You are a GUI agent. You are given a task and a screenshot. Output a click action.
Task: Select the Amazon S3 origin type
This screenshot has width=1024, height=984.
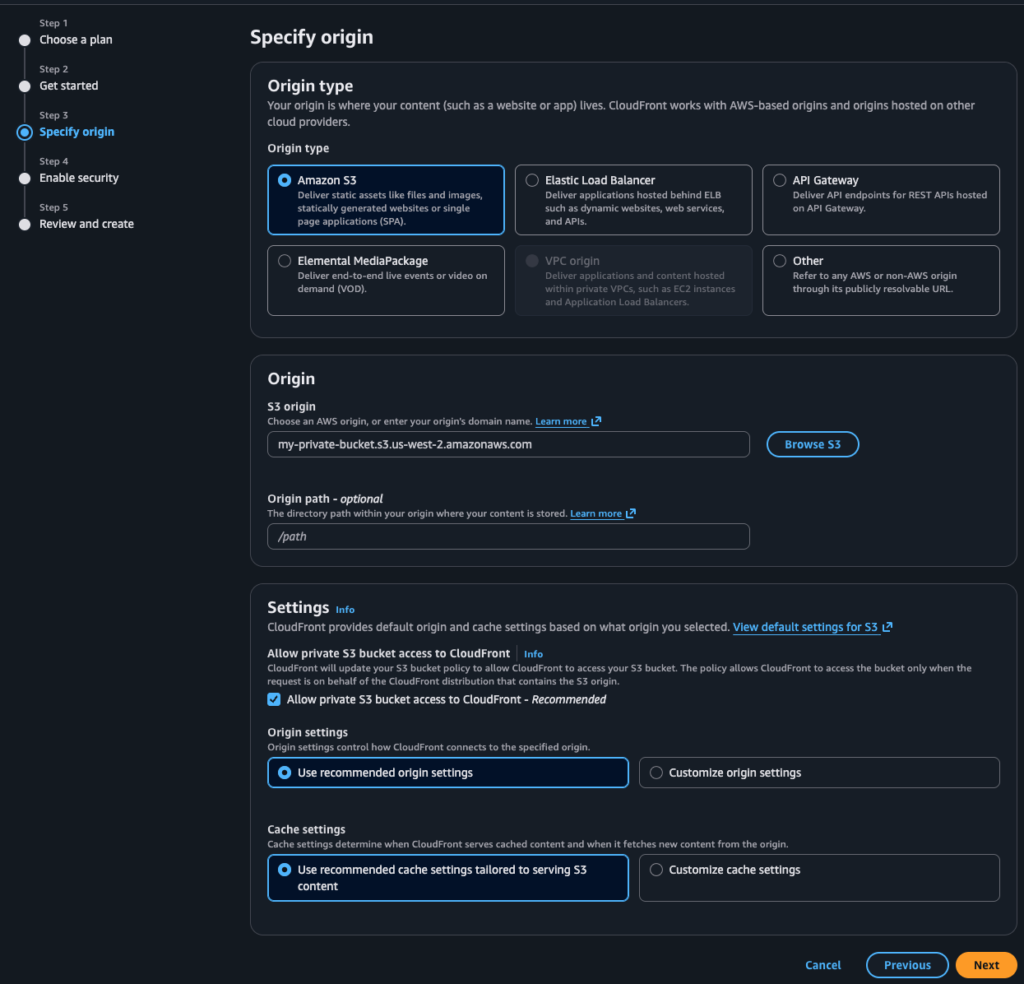[x=385, y=200]
